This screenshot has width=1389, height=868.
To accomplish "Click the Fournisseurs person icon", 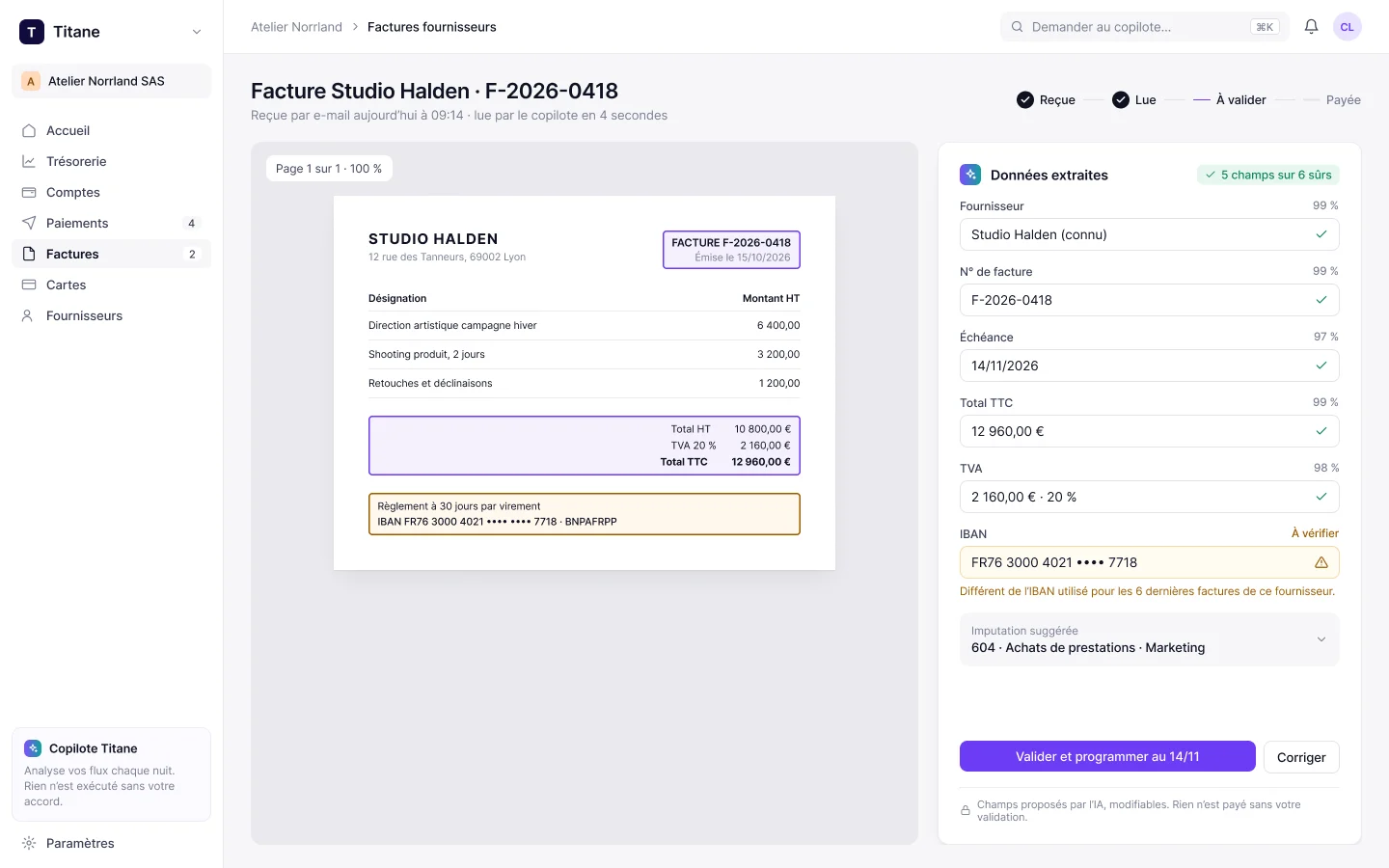I will (29, 315).
